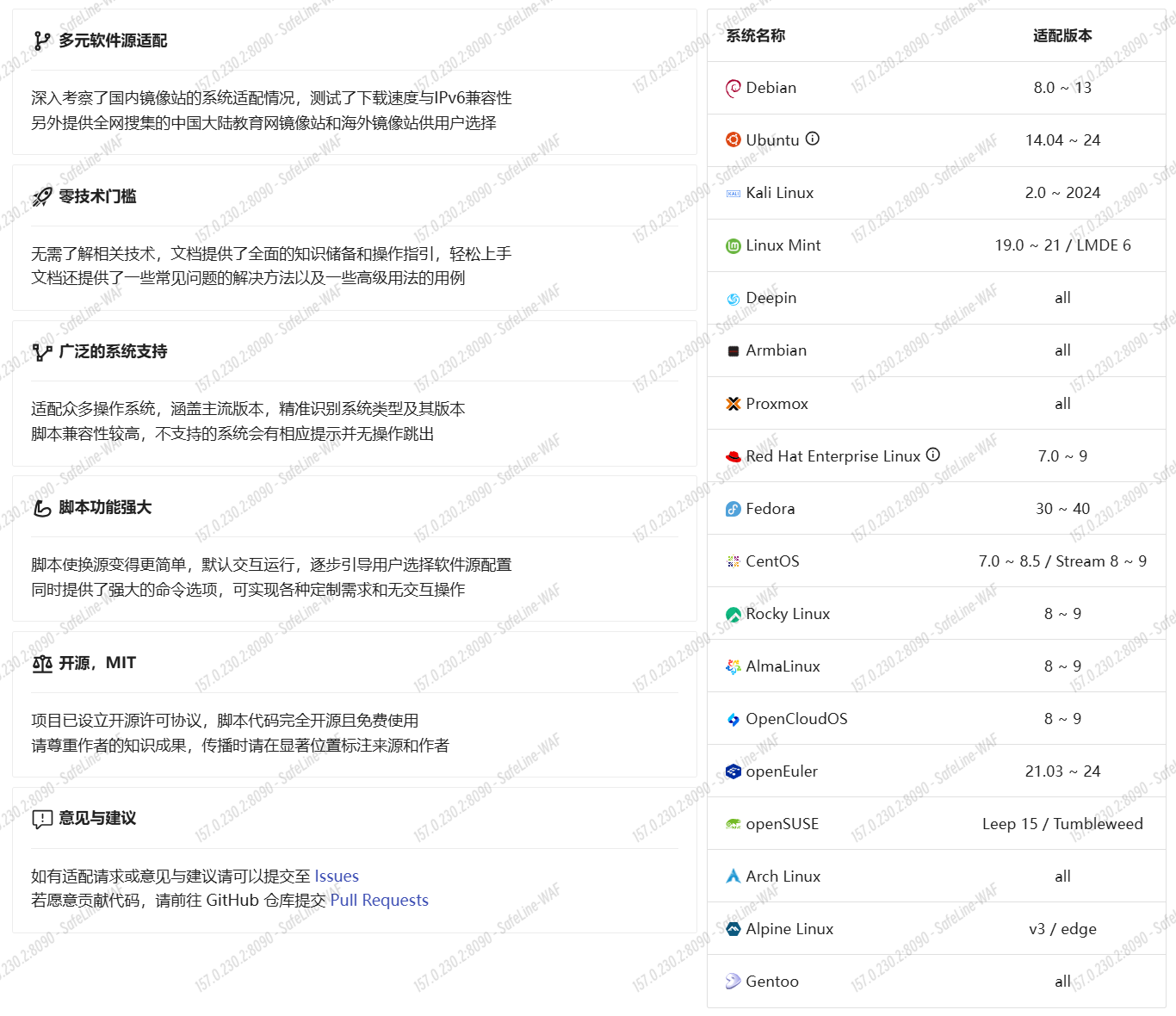Select the Proxmox system name
Viewport: 1176px width, 1016px height.
(777, 404)
